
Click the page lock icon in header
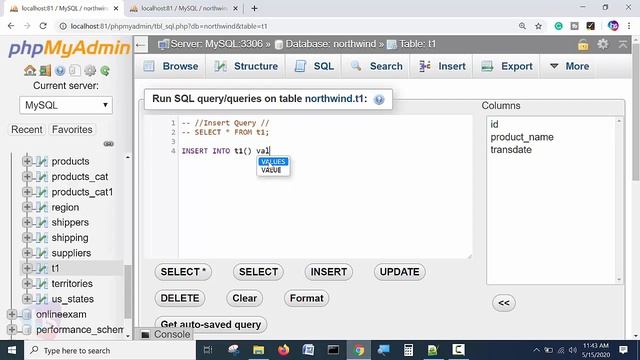583,44
